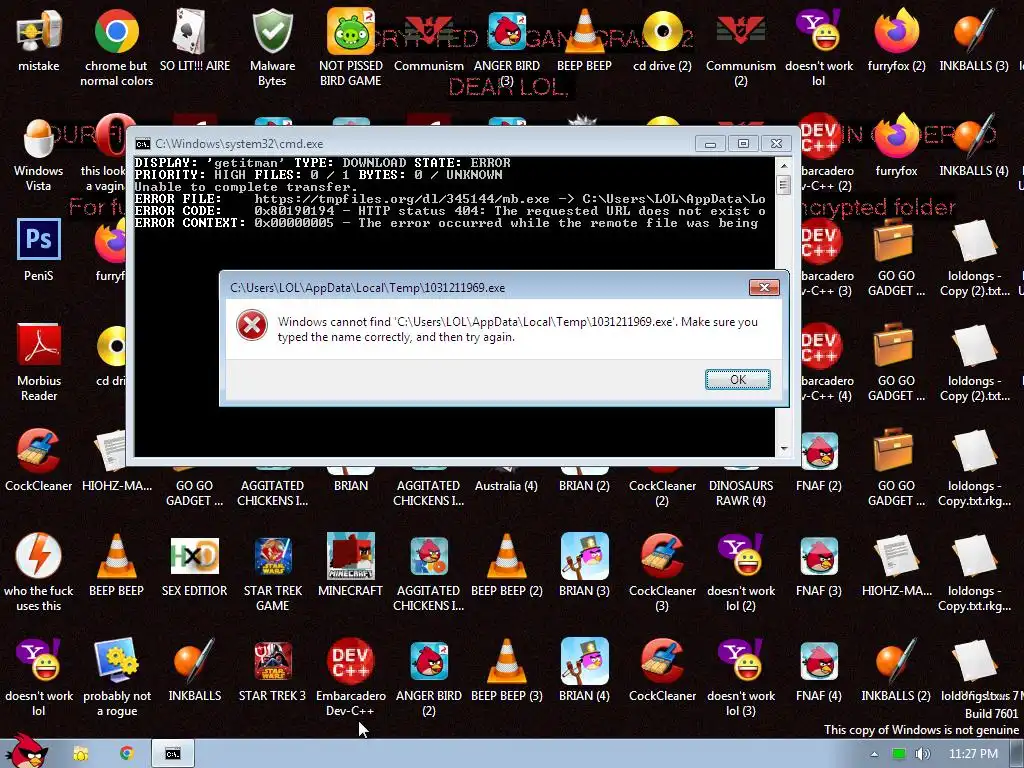
Task: Click the cmd.exe scrollbar down arrow
Action: pyautogui.click(x=784, y=449)
